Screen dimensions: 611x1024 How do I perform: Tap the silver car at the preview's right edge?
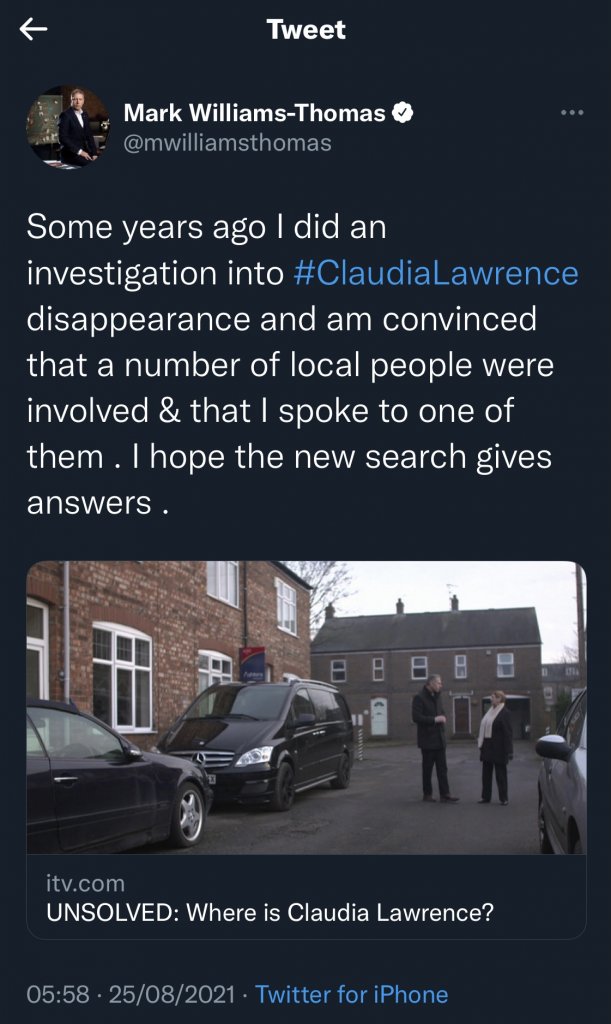[564, 768]
